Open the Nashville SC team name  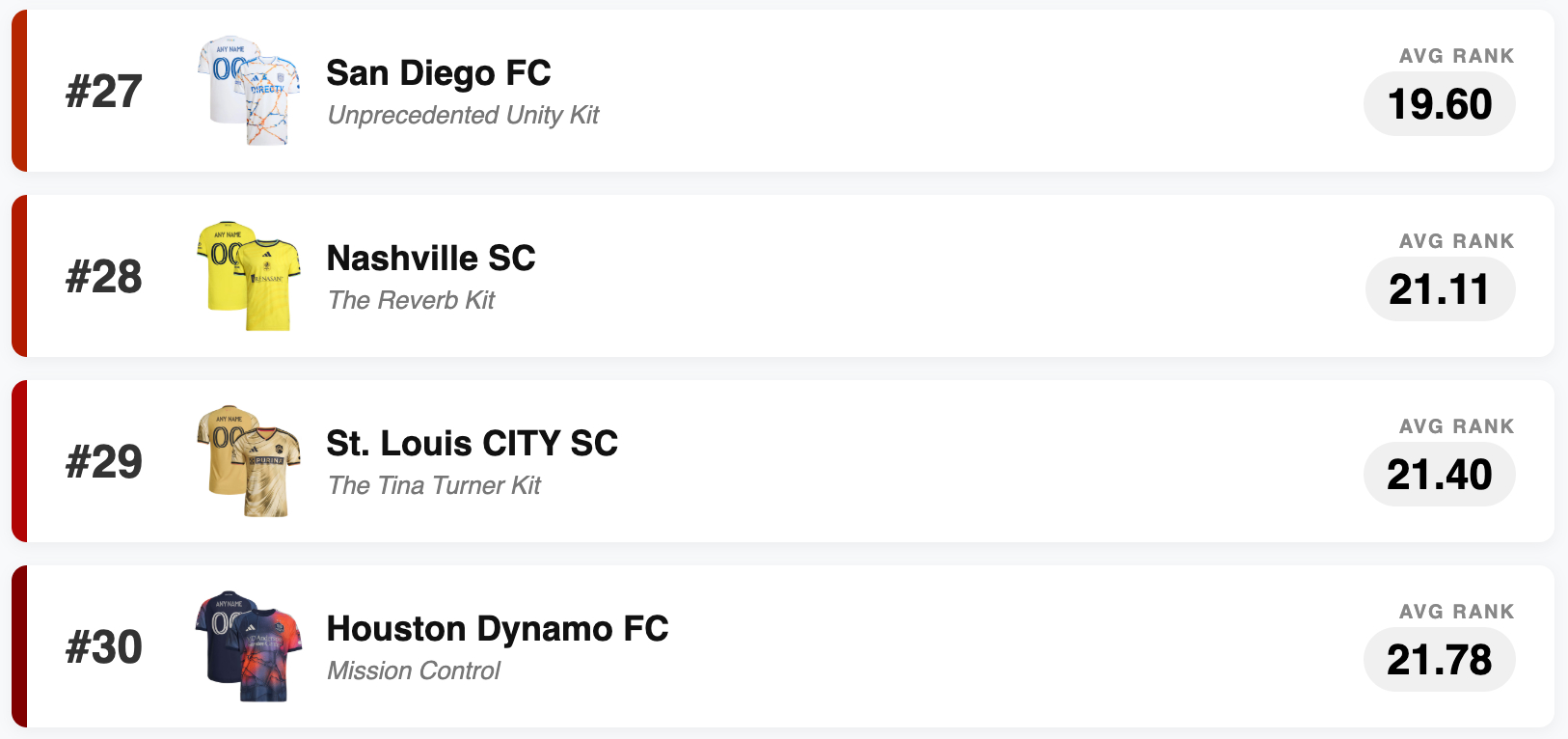(431, 259)
